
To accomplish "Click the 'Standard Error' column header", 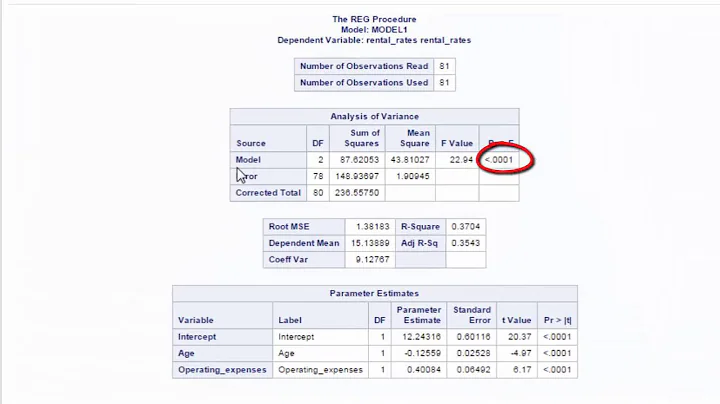I will pos(472,315).
